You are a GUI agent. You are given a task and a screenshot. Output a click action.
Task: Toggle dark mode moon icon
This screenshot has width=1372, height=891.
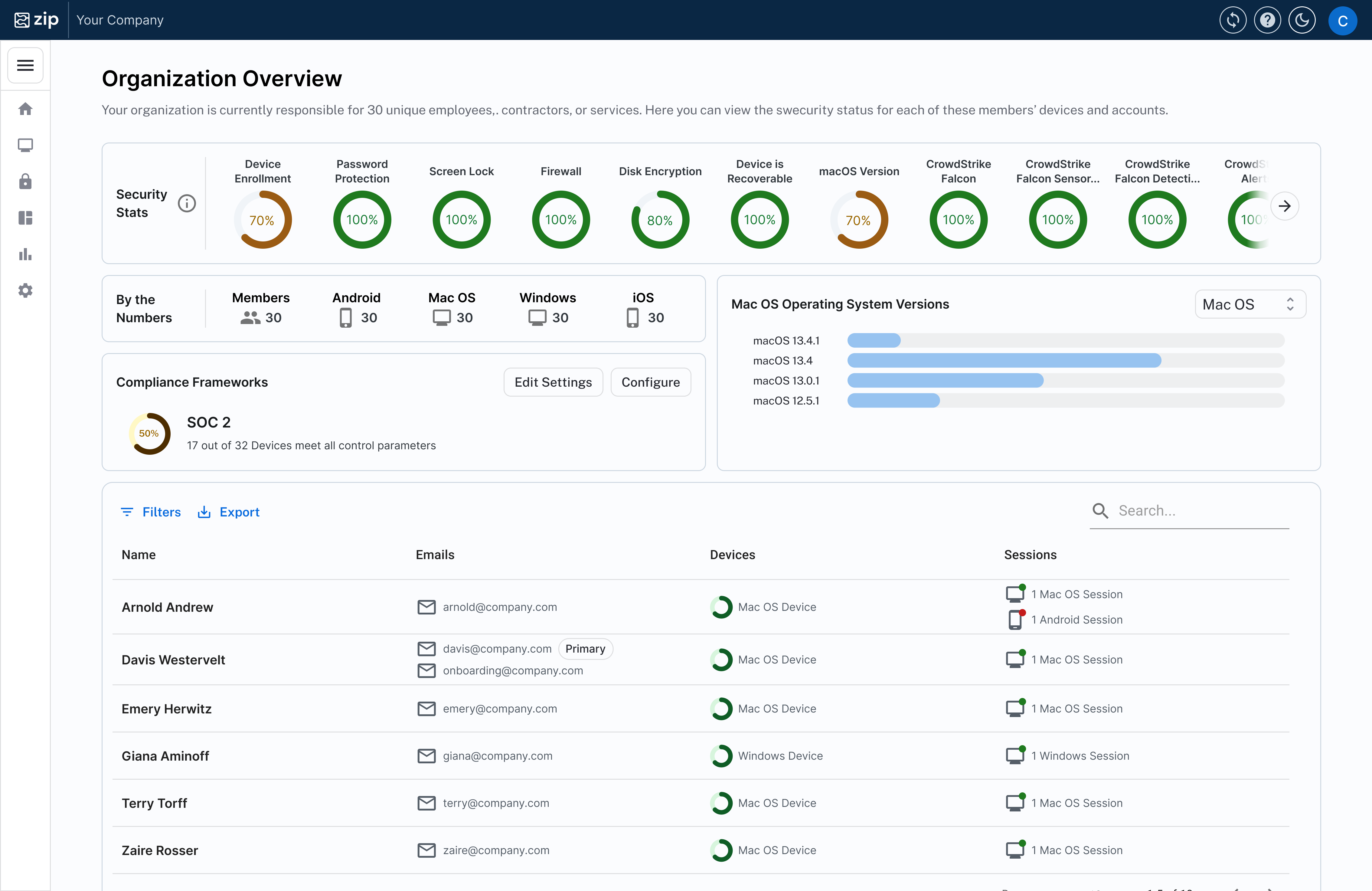click(x=1302, y=20)
